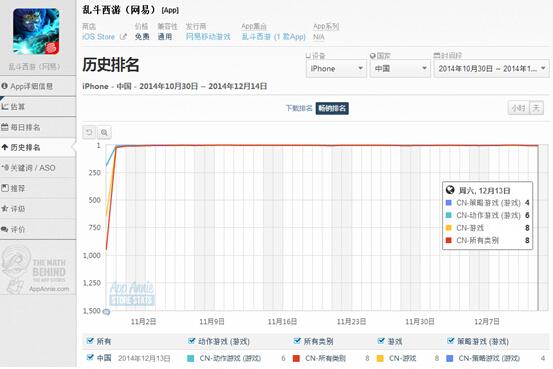The height and width of the screenshot is (369, 553).
Task: Toggle the 中国 row checkbox
Action: coord(90,358)
